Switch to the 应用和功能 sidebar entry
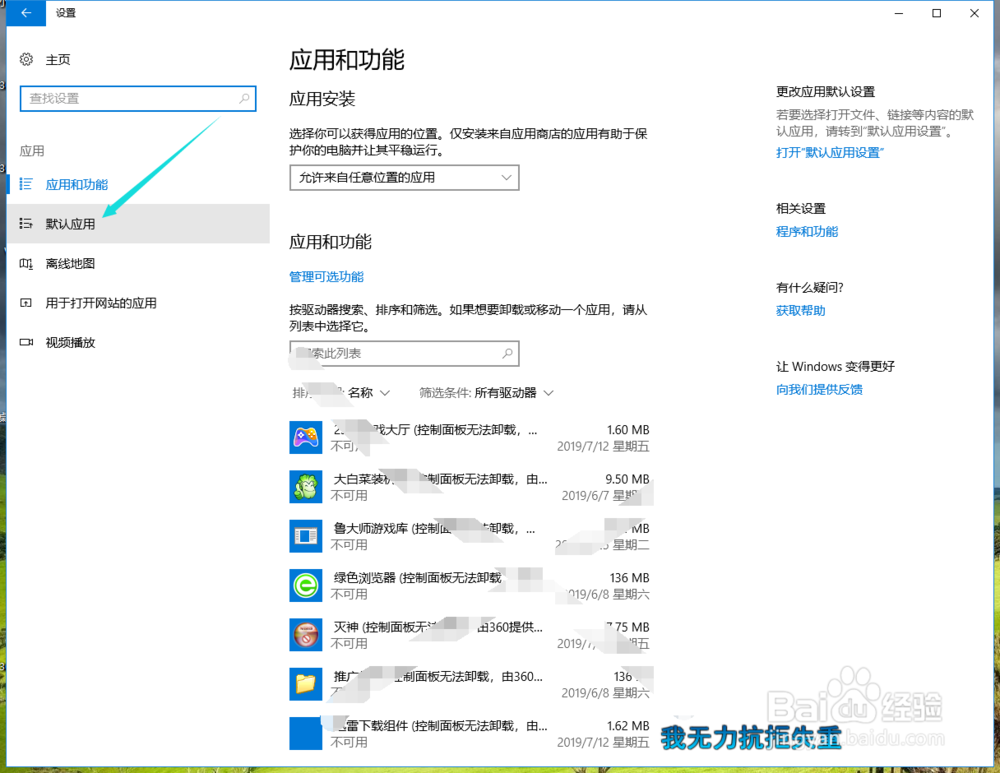This screenshot has height=773, width=1000. coord(77,184)
